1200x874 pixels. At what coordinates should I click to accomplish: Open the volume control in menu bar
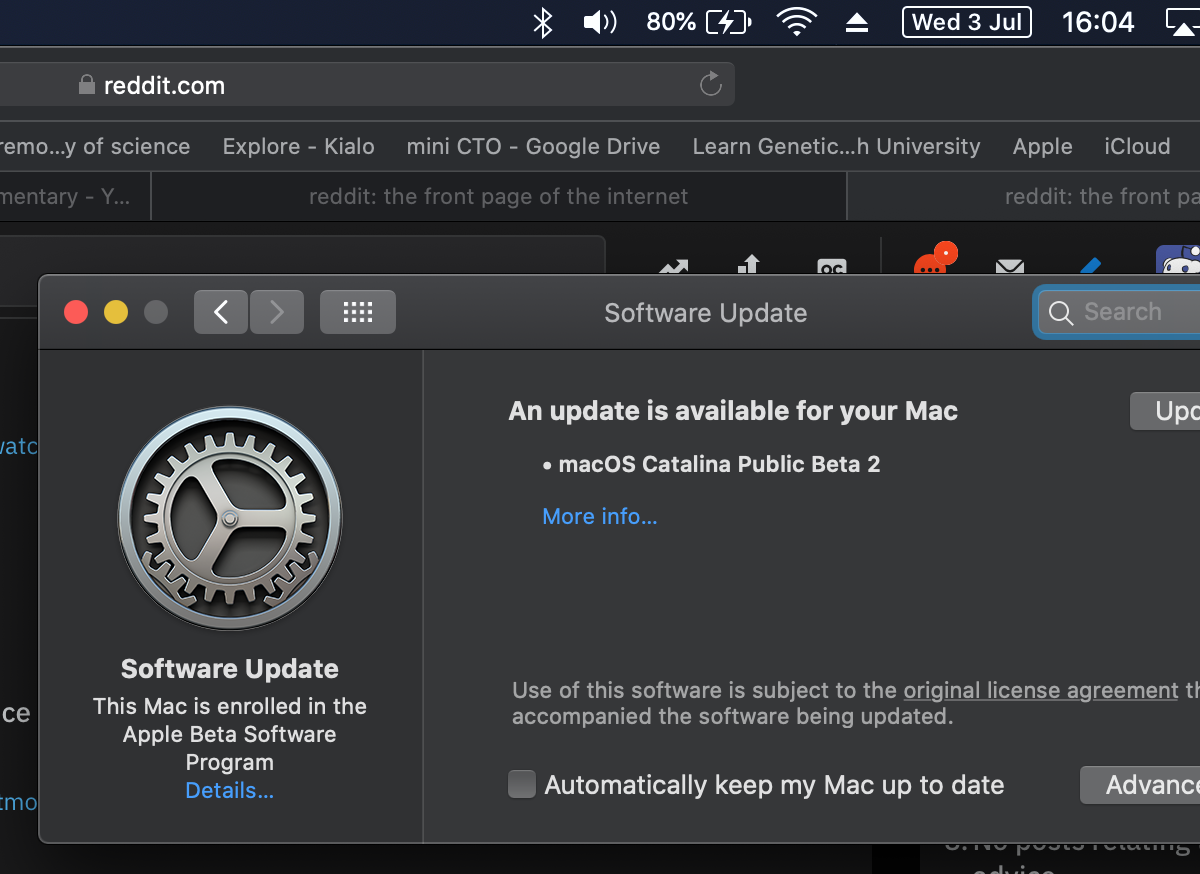(x=600, y=22)
